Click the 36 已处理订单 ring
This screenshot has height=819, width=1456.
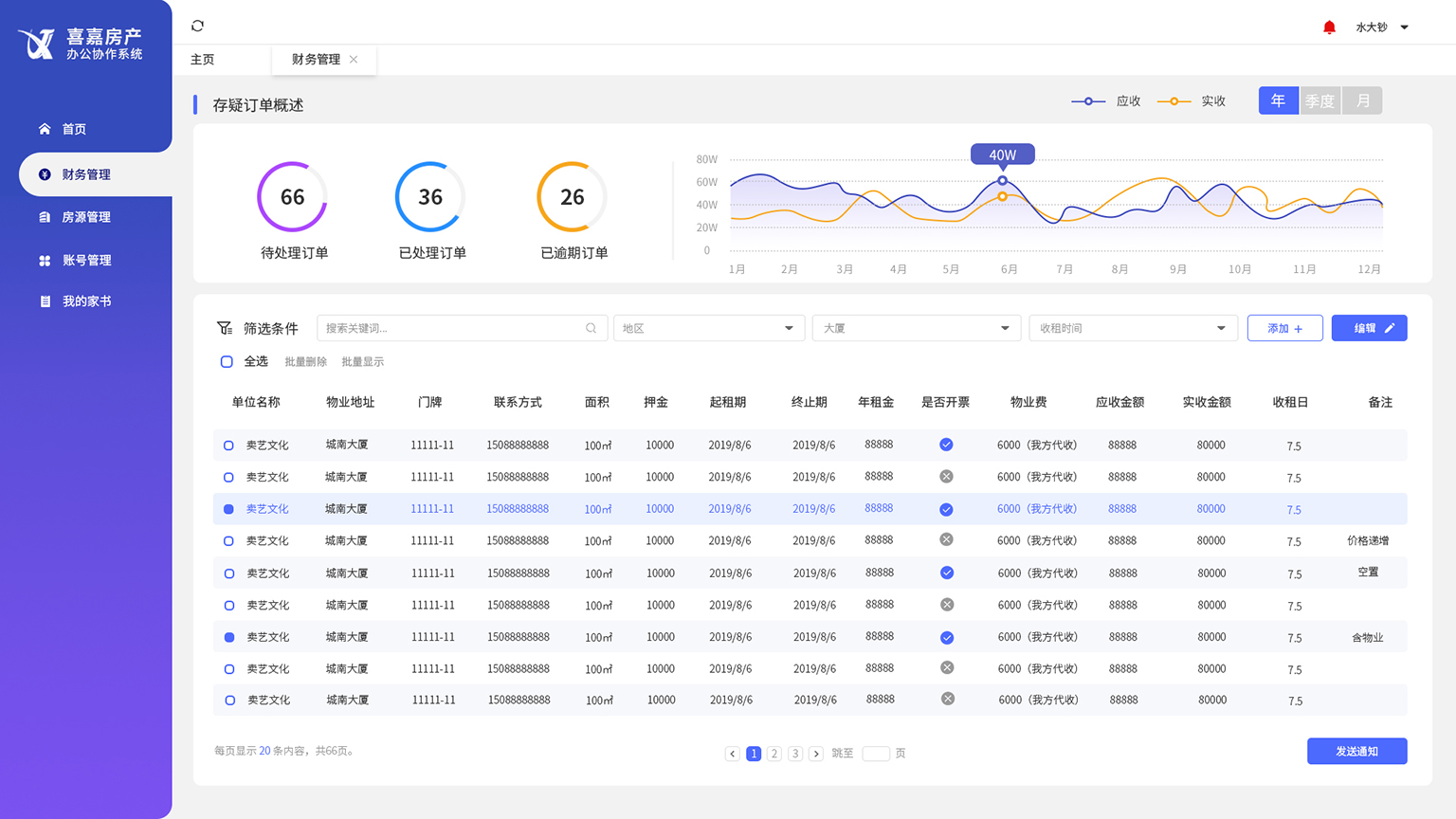click(x=430, y=196)
